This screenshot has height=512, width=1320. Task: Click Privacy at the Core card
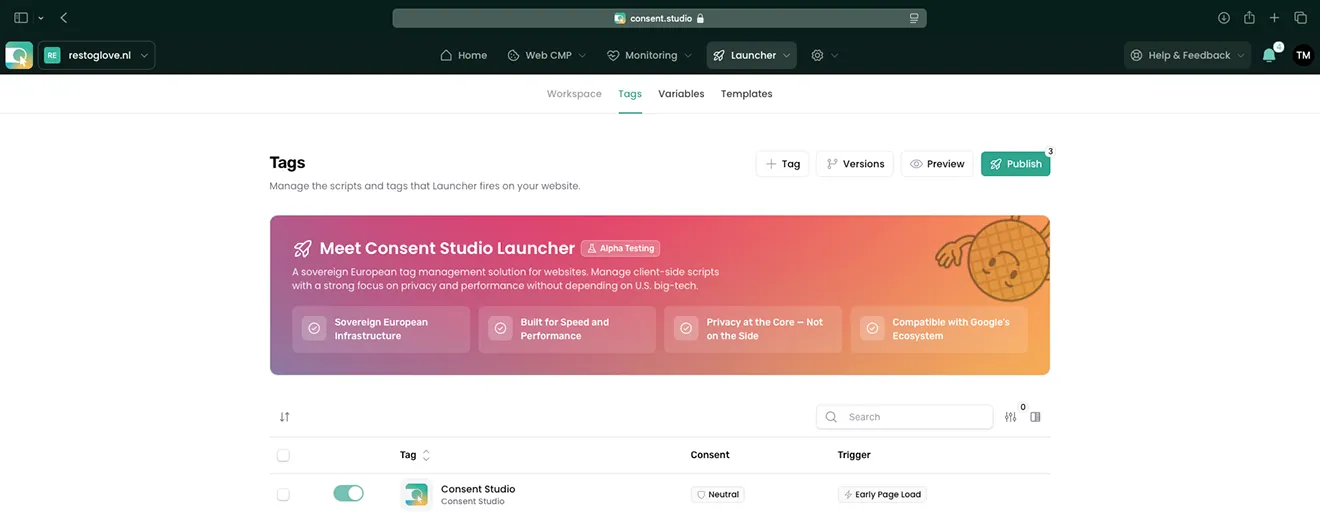pos(753,329)
